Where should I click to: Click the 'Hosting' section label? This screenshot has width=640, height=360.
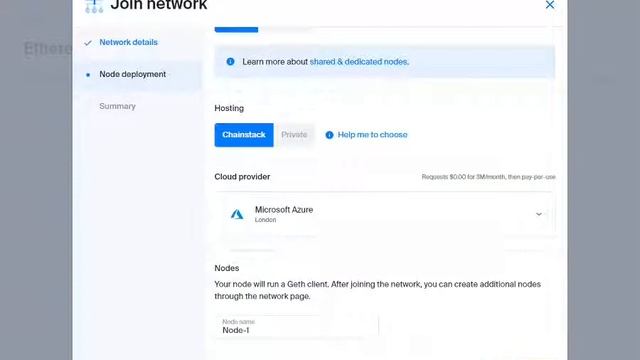229,108
